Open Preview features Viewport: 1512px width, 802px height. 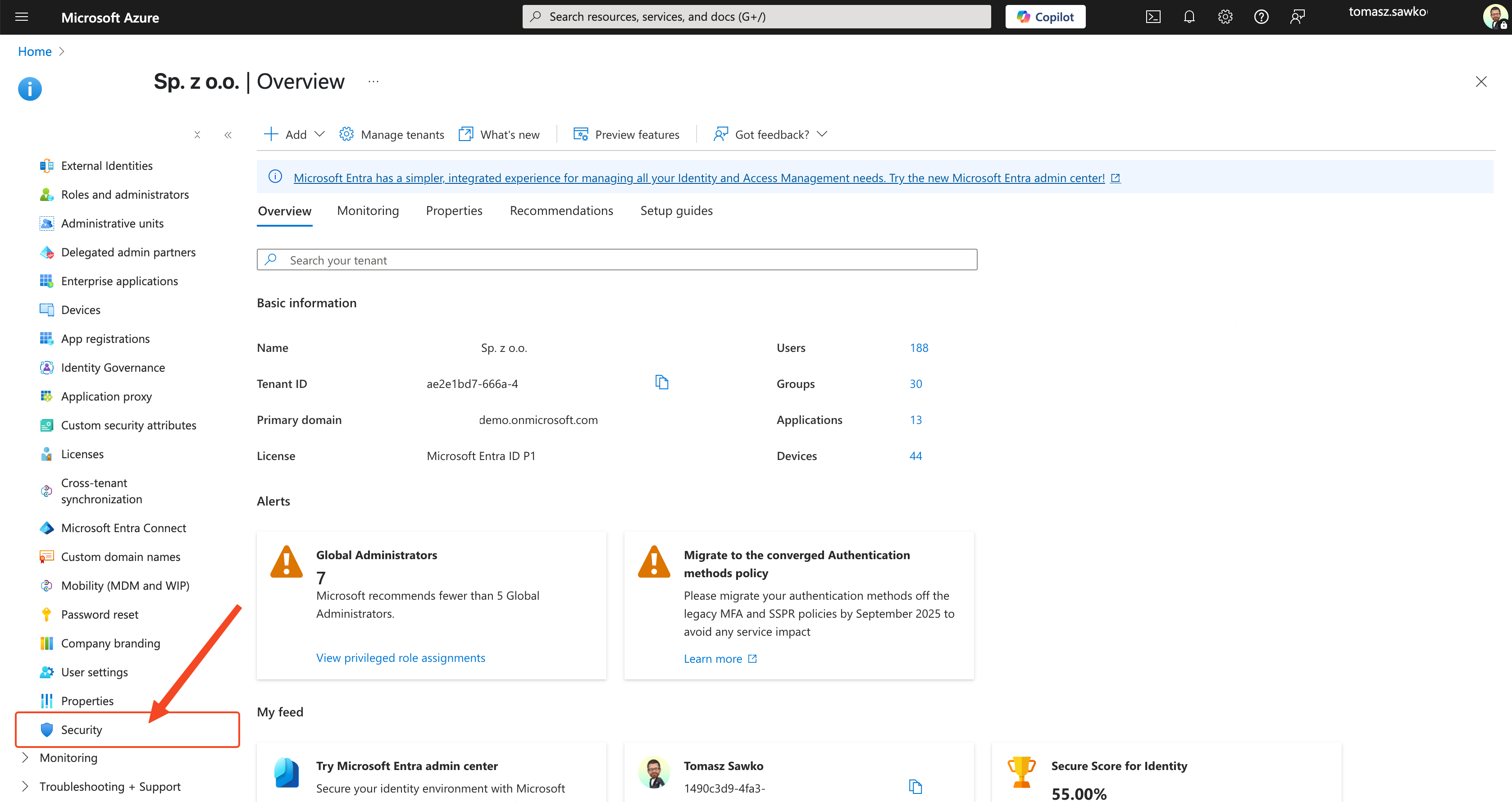tap(626, 134)
